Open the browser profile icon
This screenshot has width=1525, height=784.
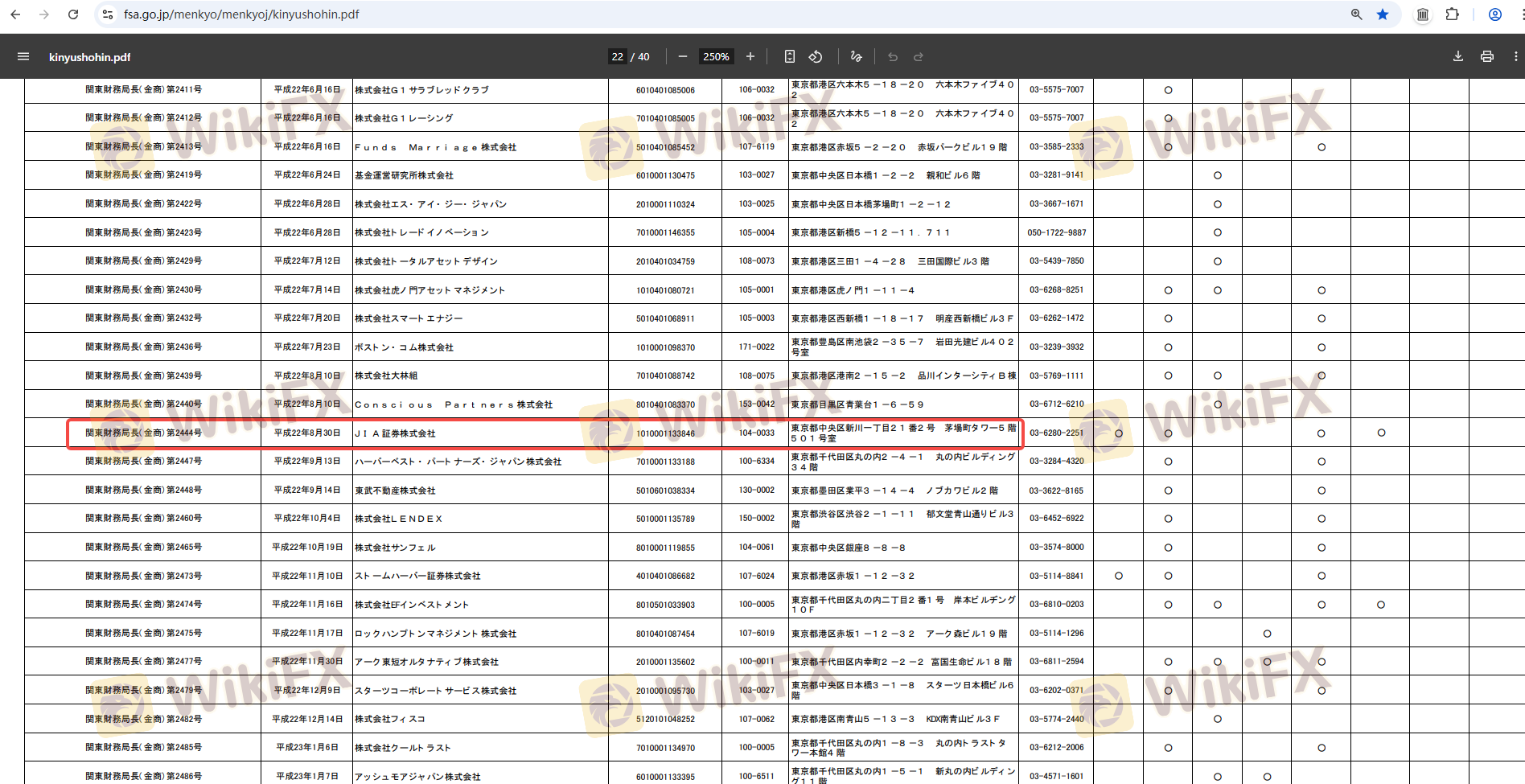pyautogui.click(x=1495, y=14)
